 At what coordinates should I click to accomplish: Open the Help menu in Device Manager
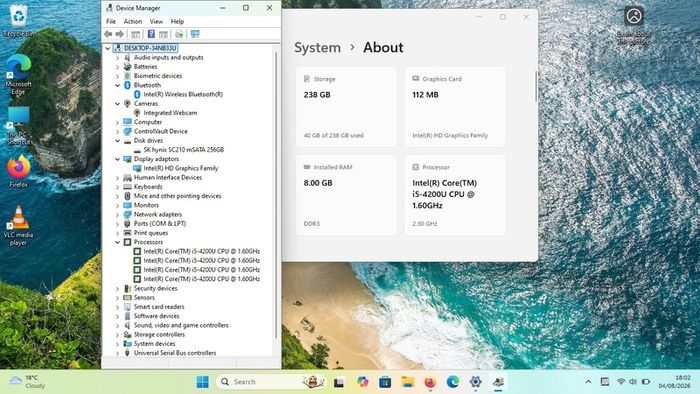click(177, 21)
